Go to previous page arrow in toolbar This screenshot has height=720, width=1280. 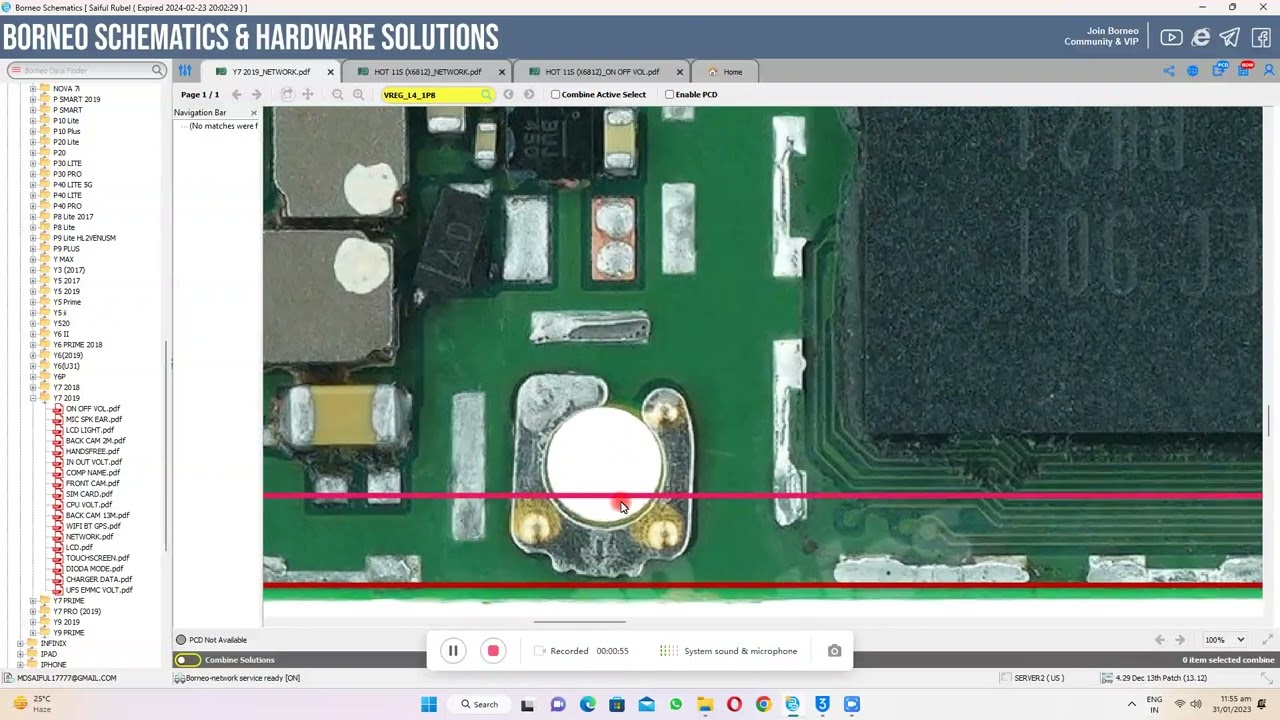click(237, 94)
